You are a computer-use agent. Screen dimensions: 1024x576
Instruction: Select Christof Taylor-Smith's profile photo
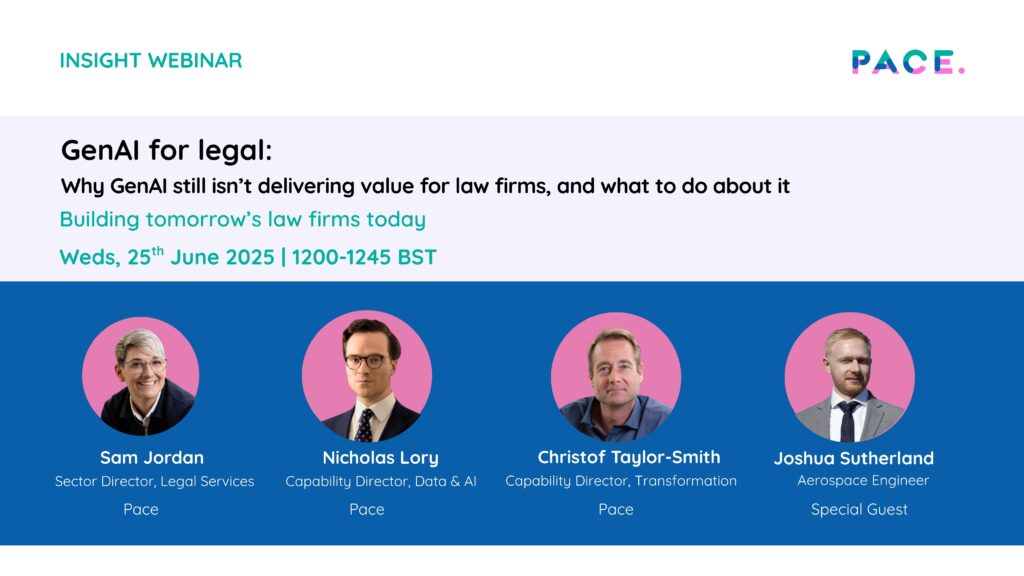(616, 377)
